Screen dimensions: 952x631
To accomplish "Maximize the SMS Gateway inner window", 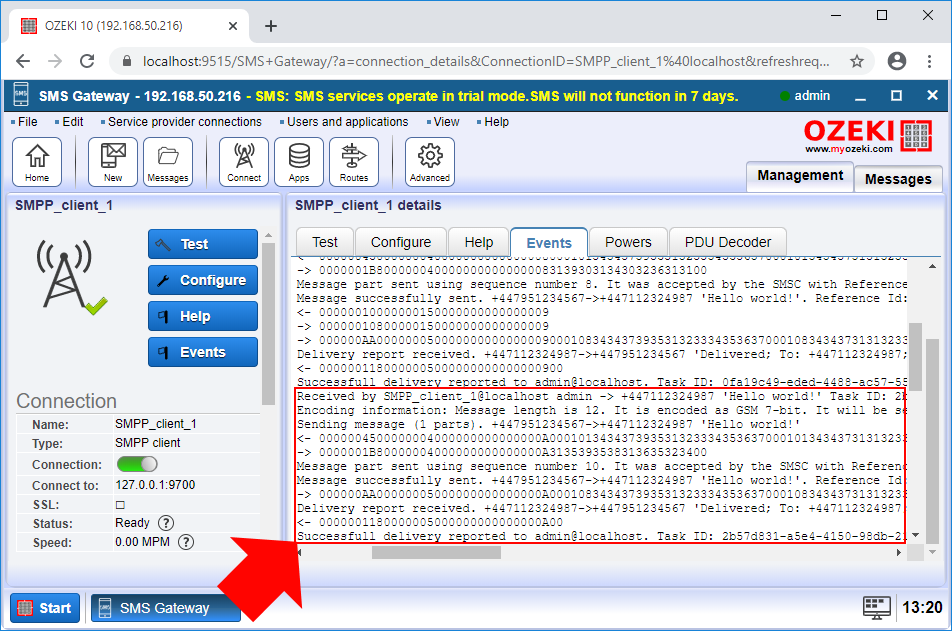I will point(896,96).
